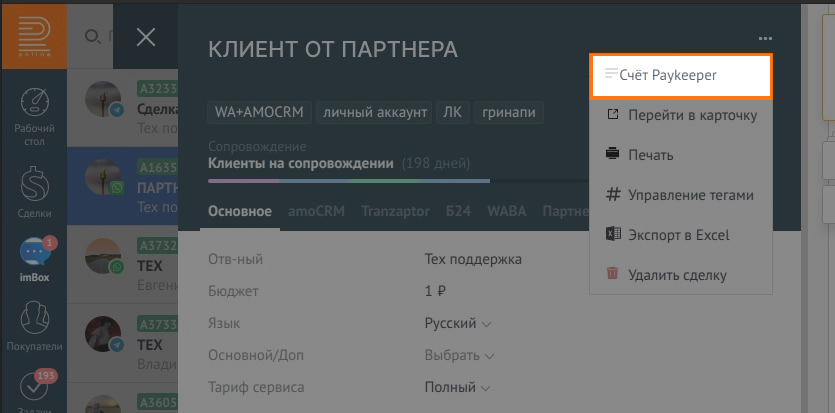Click the hash icon for tag management
Screen dimensions: 835x413
click(613, 194)
